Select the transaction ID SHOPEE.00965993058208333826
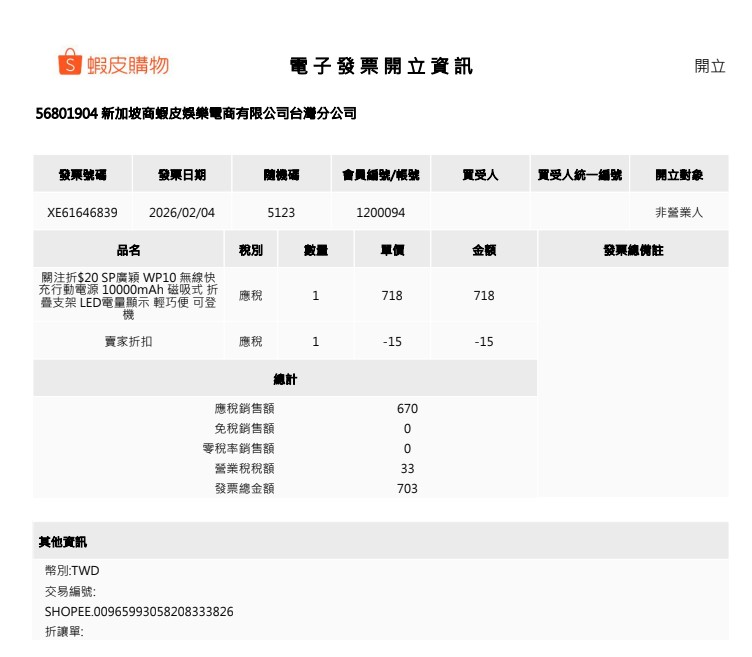 click(139, 611)
